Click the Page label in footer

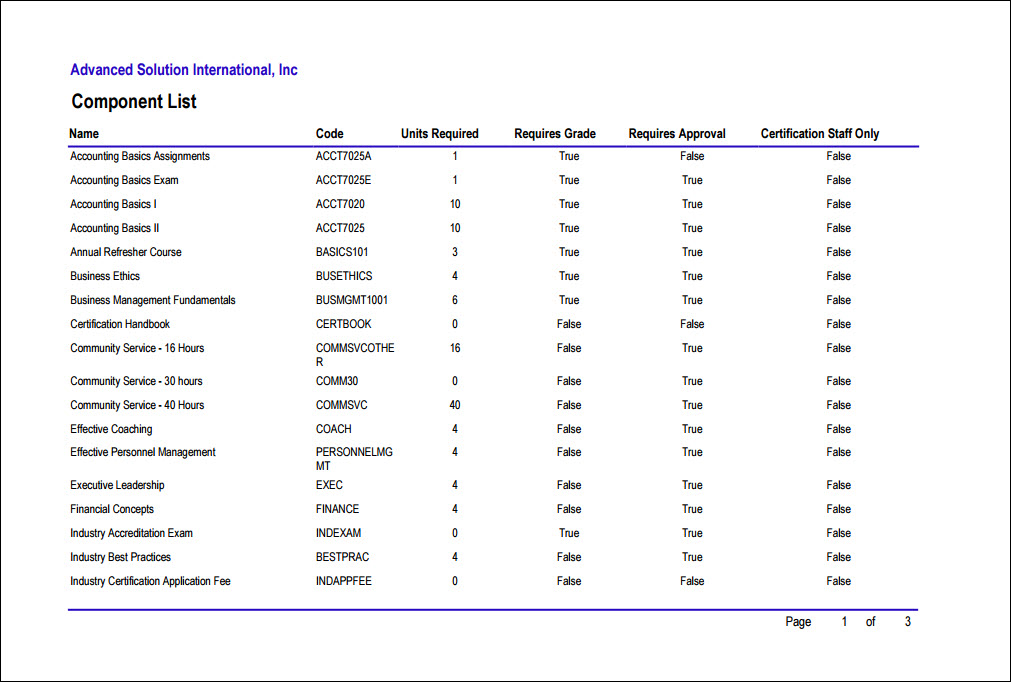click(798, 621)
